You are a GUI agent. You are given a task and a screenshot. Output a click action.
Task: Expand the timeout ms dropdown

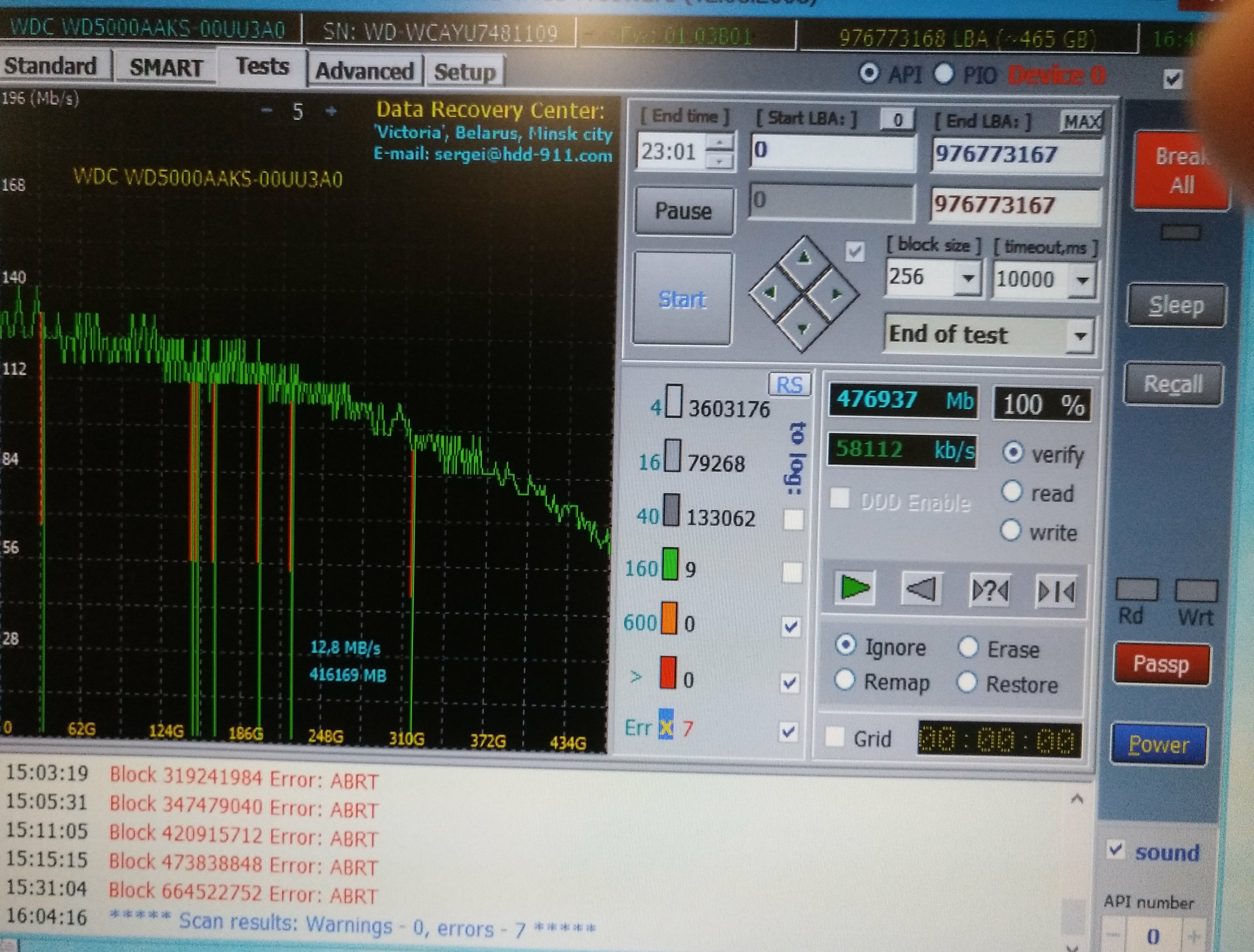click(x=1082, y=280)
